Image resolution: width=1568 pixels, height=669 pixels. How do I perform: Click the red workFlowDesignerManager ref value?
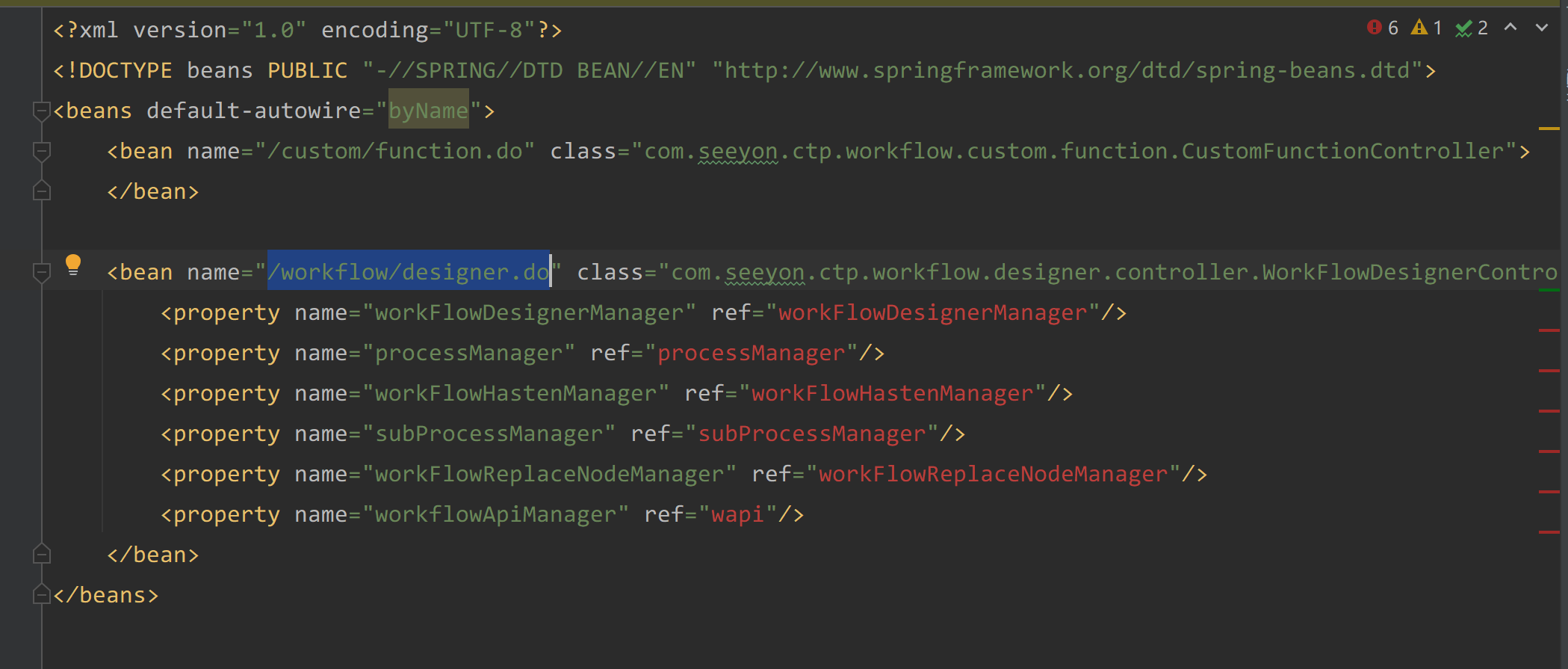[x=932, y=312]
